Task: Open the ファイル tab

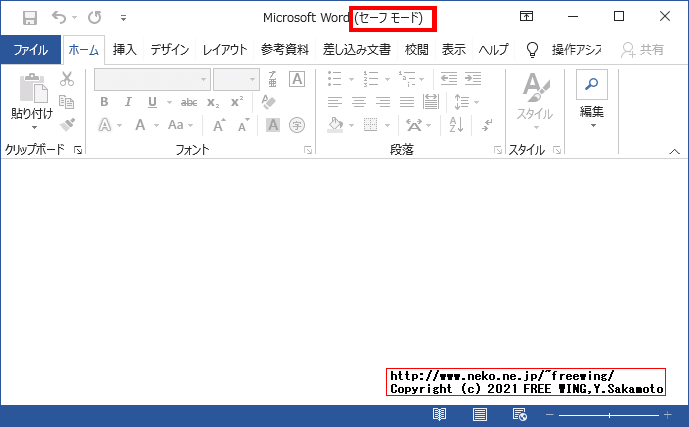Action: [30, 50]
